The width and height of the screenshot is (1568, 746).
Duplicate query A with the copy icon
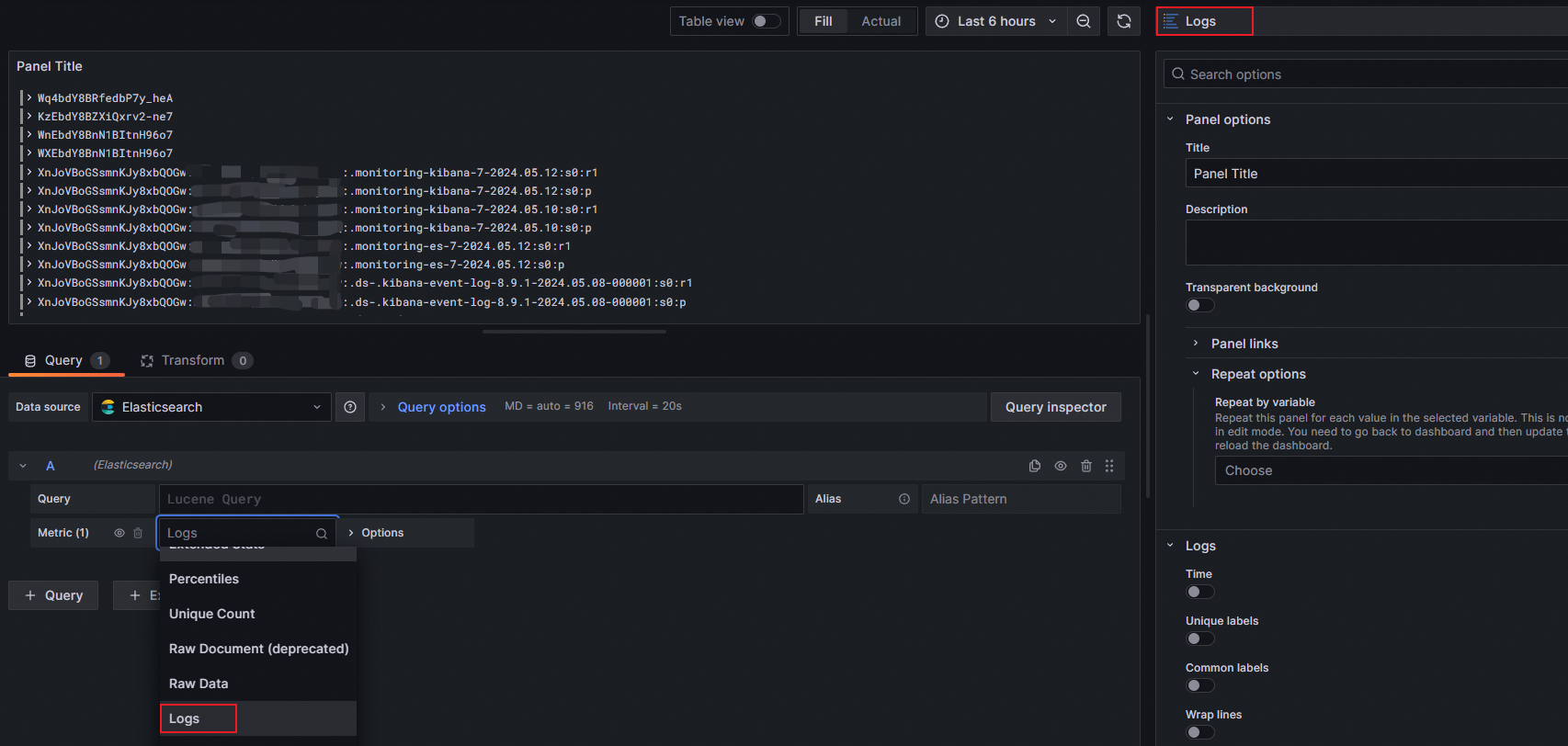[x=1035, y=466]
